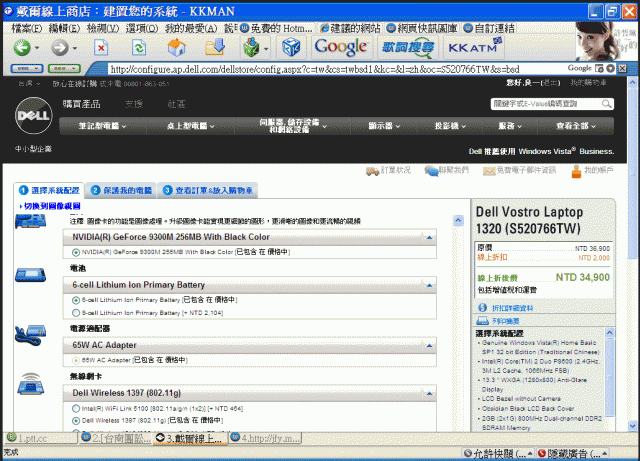Screen dimensions: 640x461
Task: Collapse the 65W AC Adapter section
Action: tap(429, 346)
